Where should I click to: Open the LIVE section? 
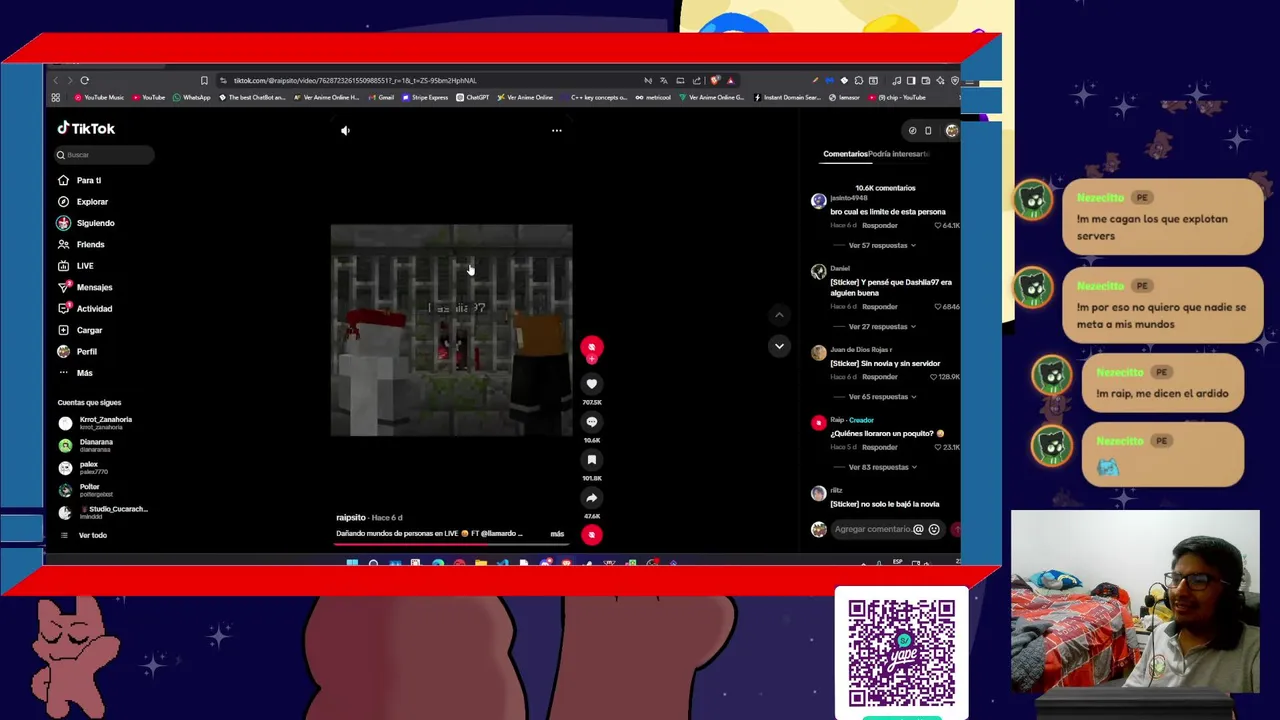(76, 266)
